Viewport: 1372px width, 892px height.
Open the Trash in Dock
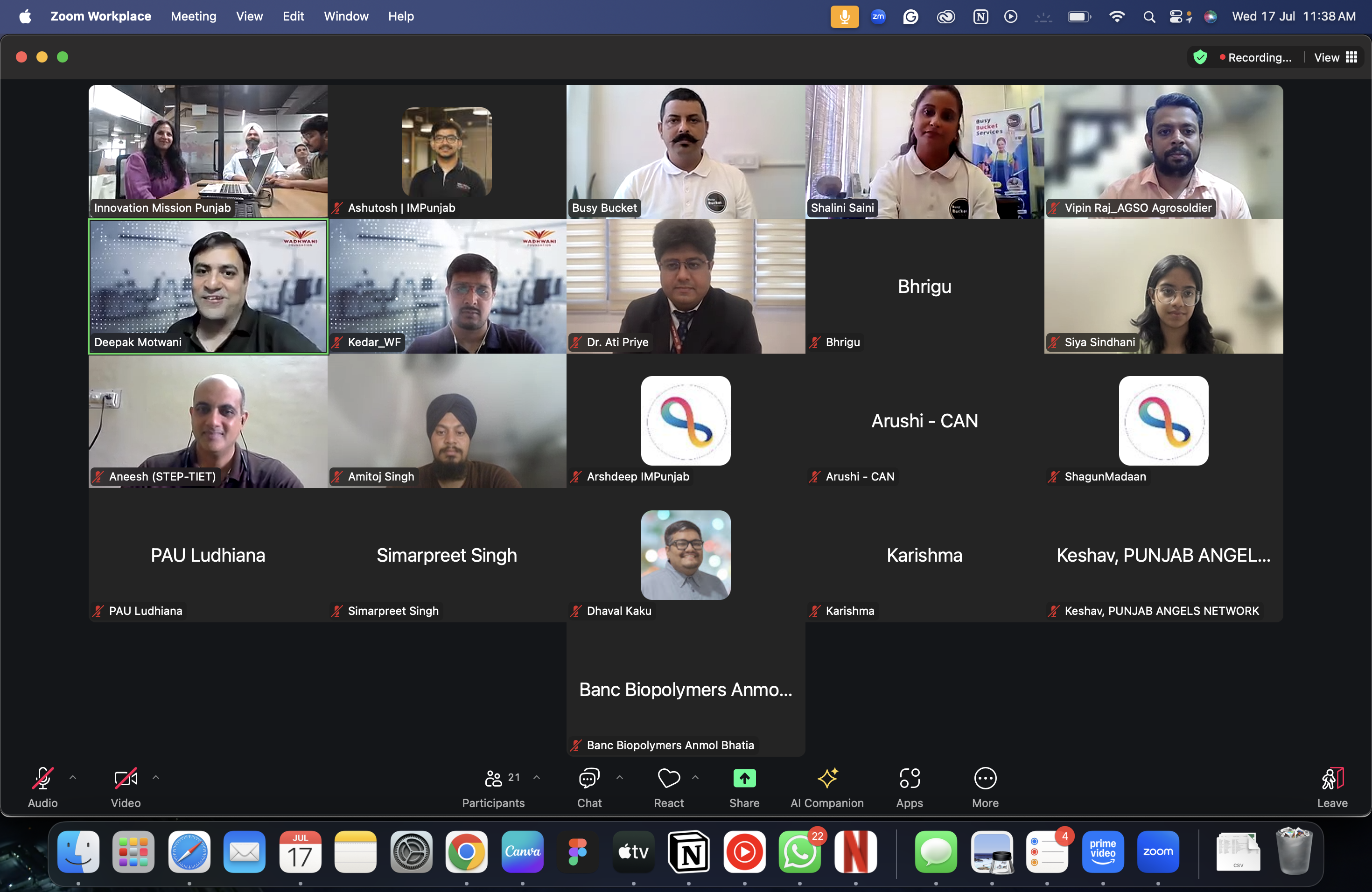pyautogui.click(x=1294, y=852)
